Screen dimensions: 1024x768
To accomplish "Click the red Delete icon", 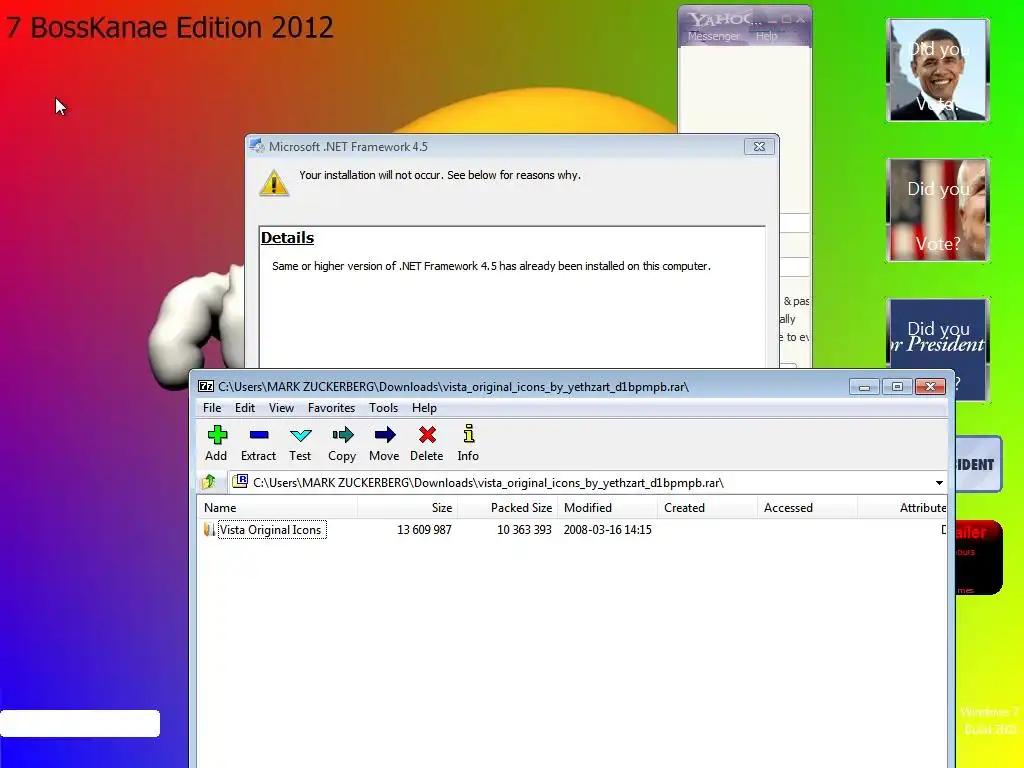I will (x=426, y=443).
